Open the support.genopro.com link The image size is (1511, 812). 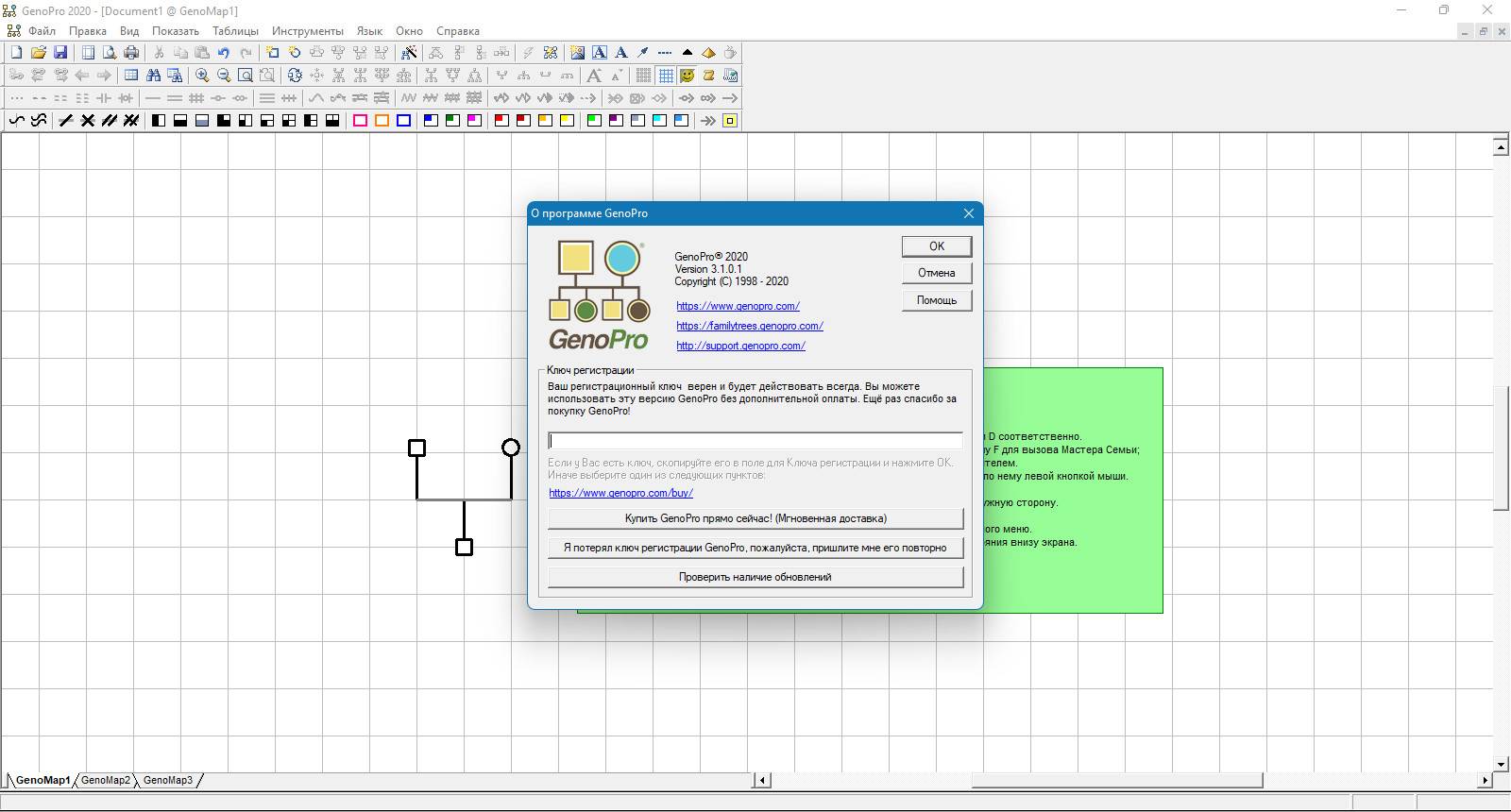pos(740,346)
